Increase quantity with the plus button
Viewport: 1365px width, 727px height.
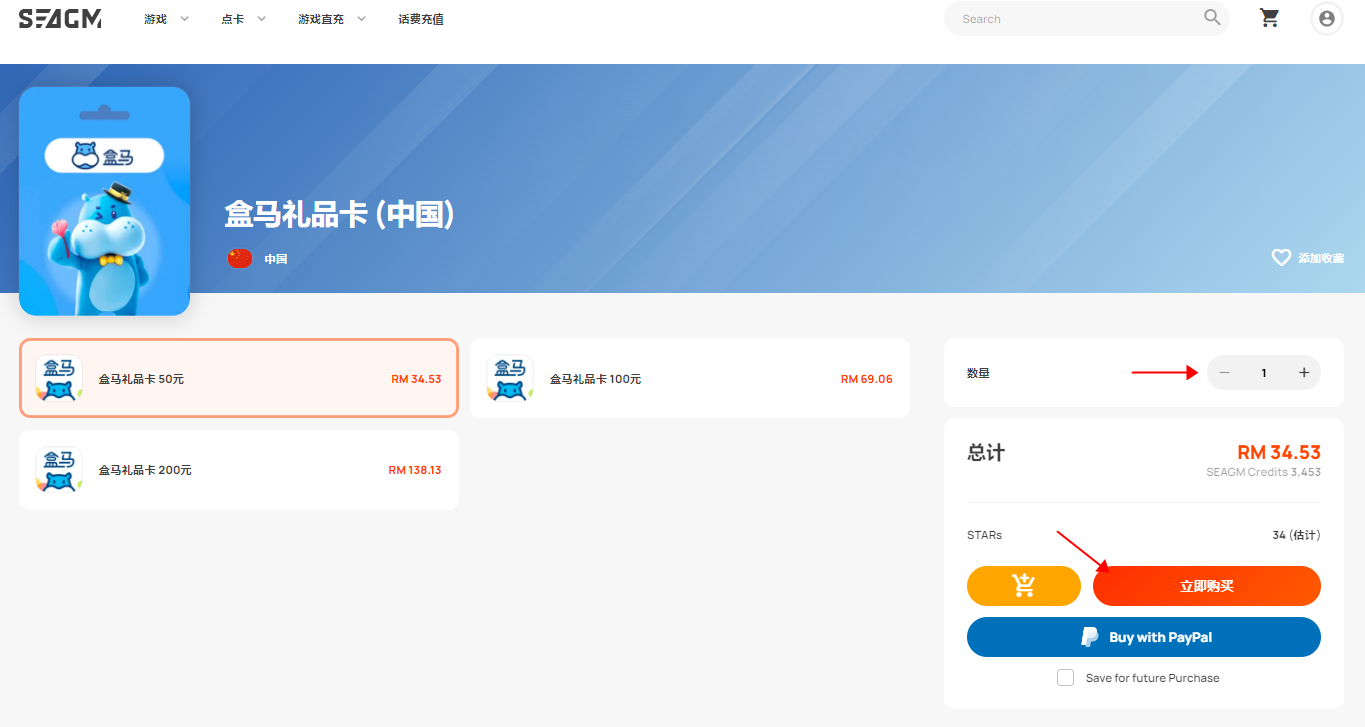pos(1304,373)
